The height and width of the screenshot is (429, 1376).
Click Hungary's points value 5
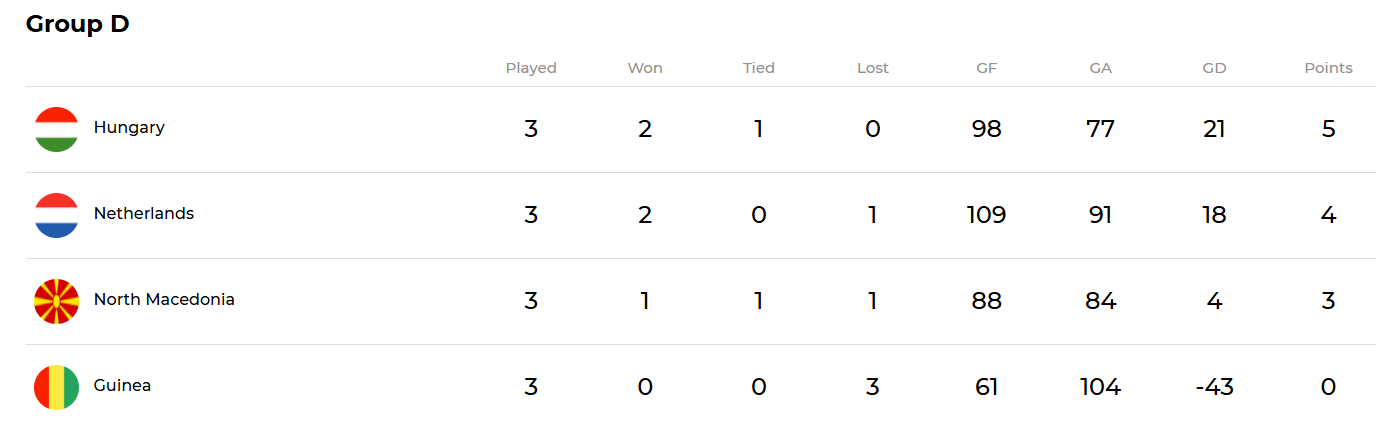(1328, 129)
